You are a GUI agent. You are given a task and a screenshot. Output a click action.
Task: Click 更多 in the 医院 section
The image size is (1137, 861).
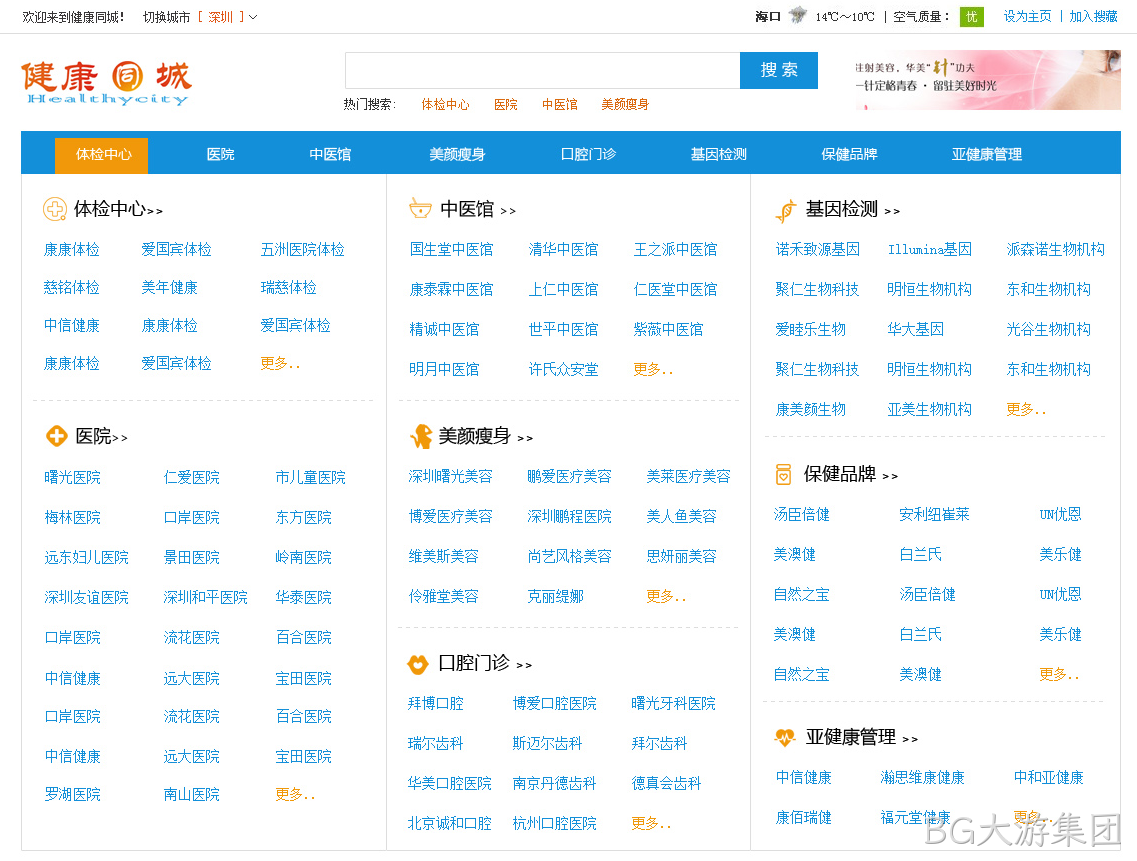point(295,794)
